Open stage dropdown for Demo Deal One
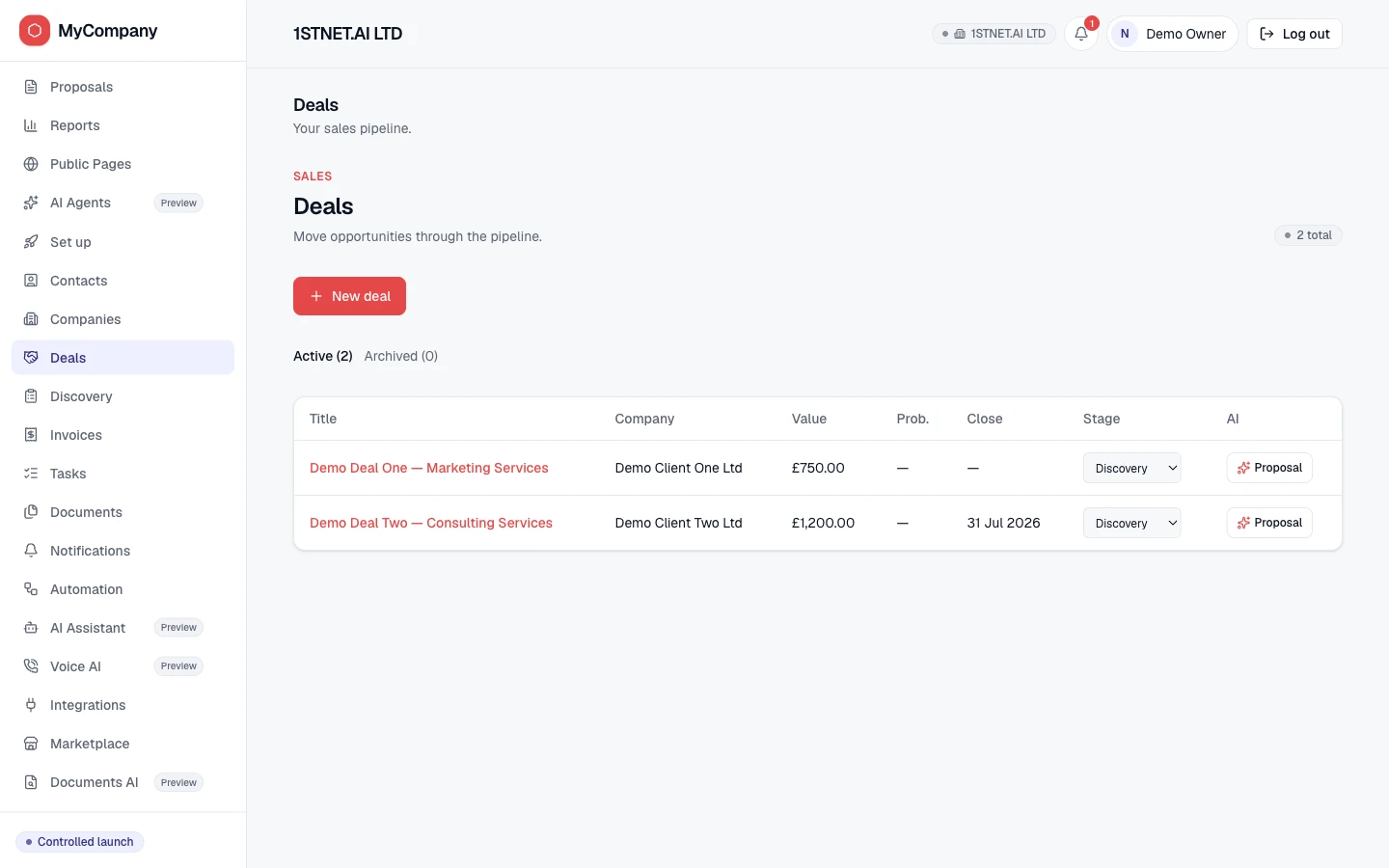The height and width of the screenshot is (868, 1389). pos(1131,468)
